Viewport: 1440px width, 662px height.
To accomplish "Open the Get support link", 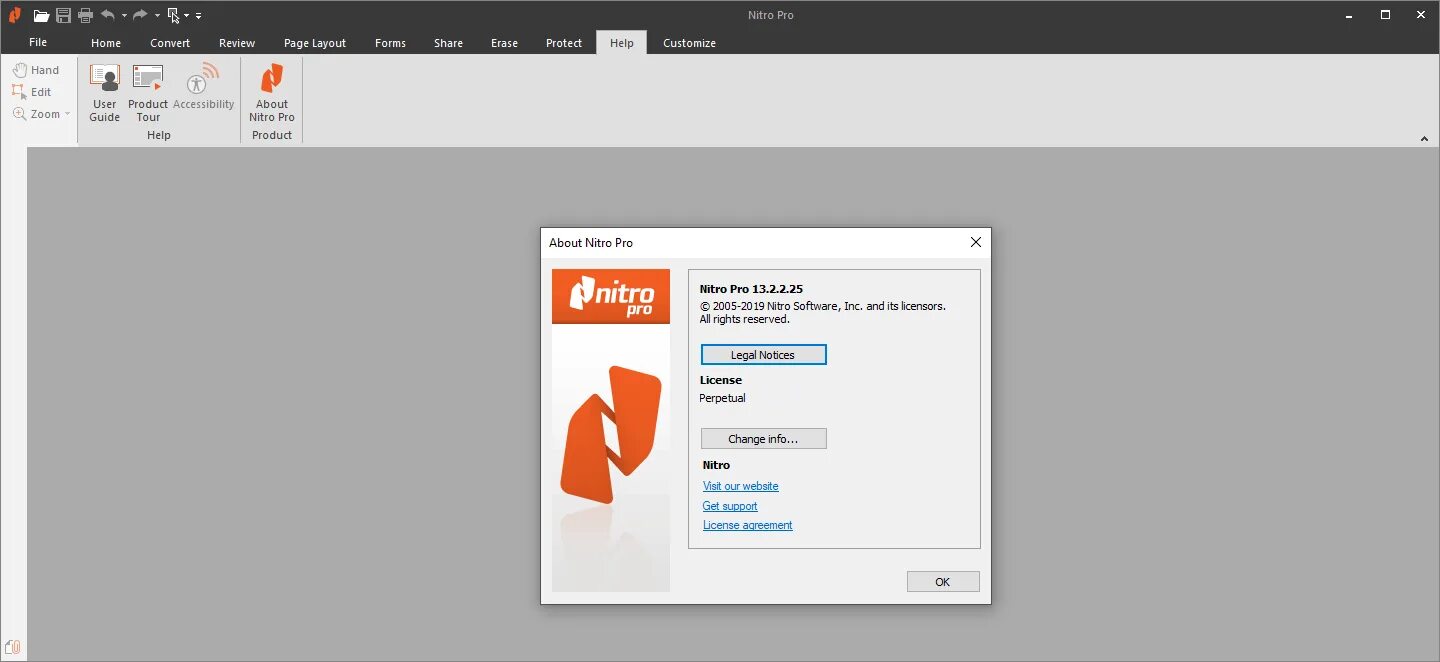I will tap(730, 506).
